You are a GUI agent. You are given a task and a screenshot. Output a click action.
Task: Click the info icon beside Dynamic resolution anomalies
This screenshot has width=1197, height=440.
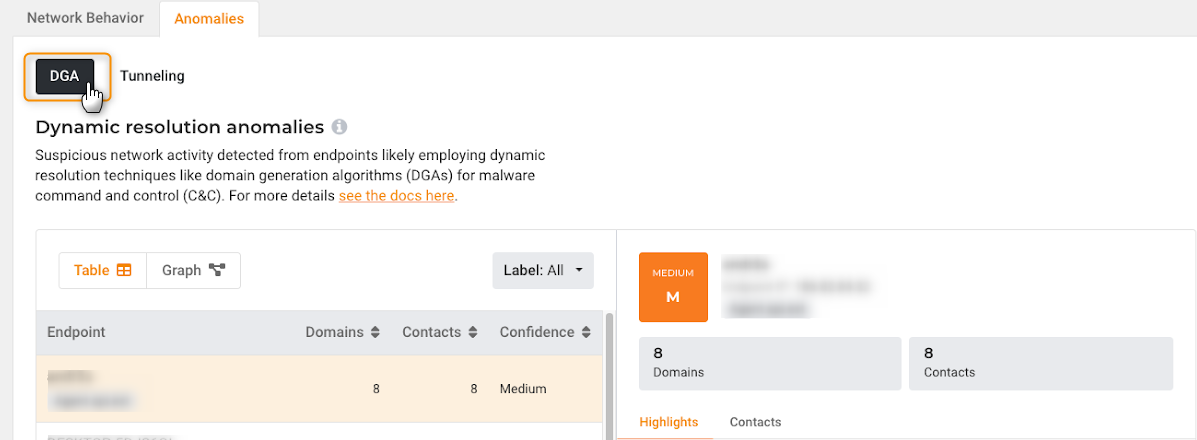point(339,127)
